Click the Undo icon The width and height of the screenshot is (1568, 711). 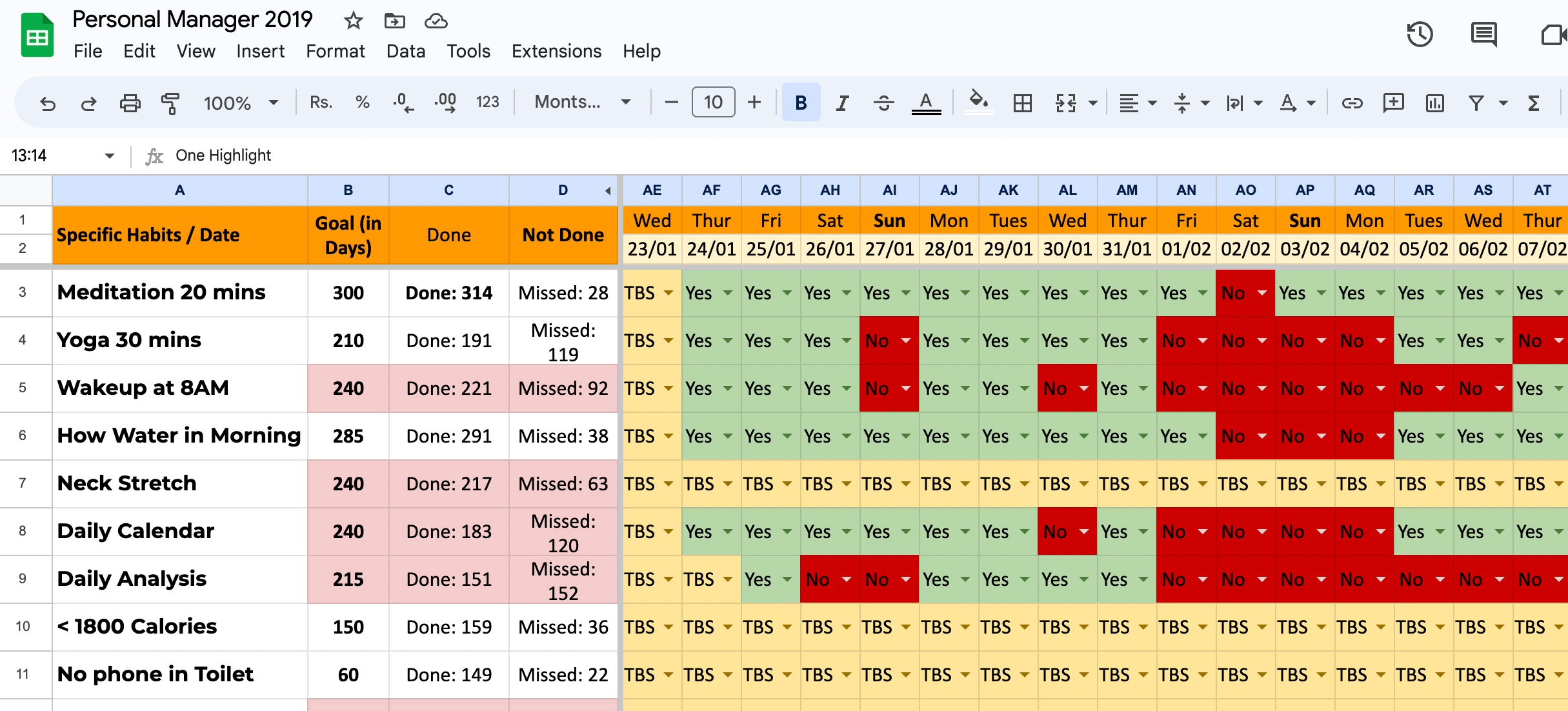[x=48, y=103]
